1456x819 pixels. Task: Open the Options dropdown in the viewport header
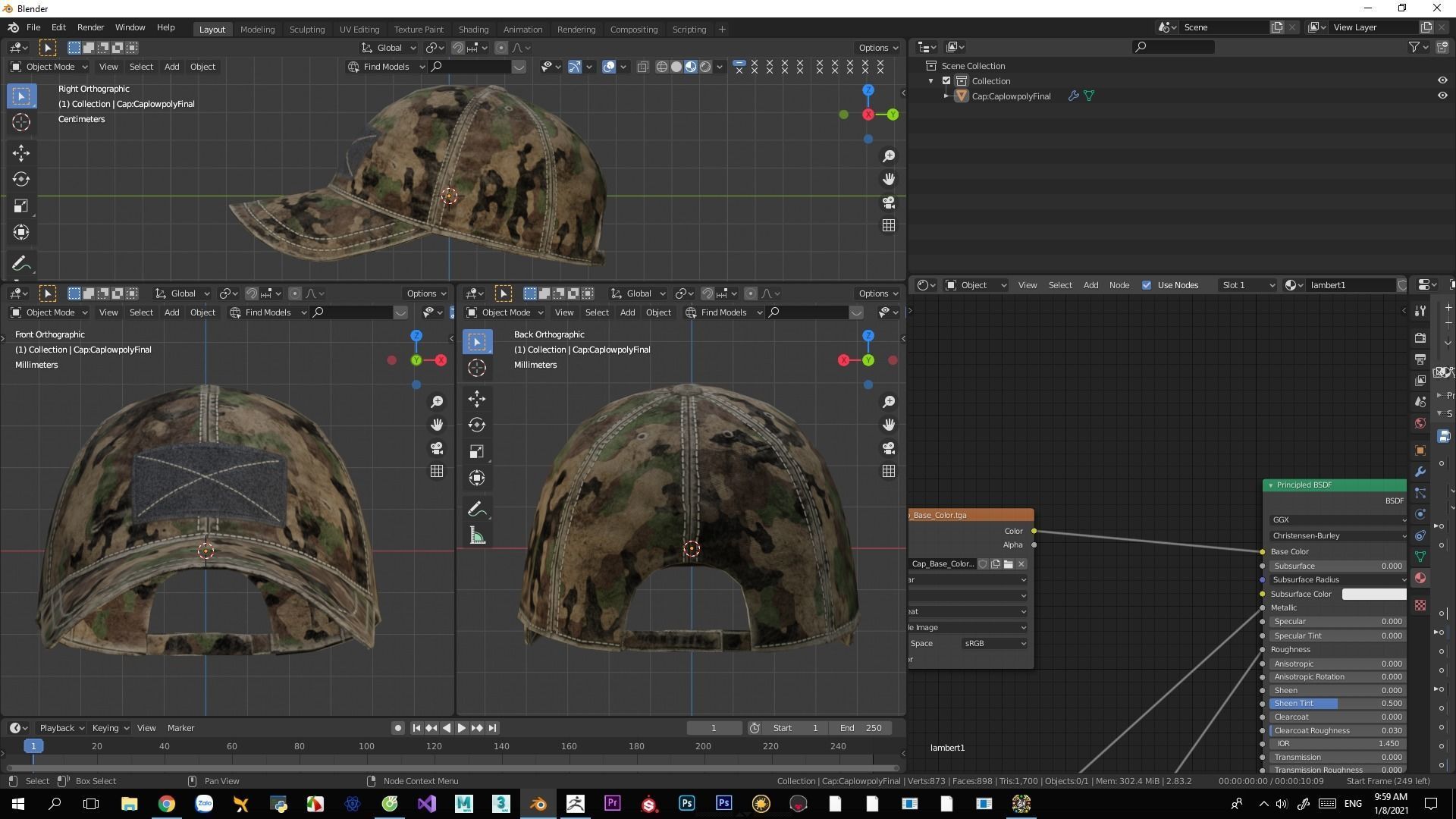[x=877, y=47]
